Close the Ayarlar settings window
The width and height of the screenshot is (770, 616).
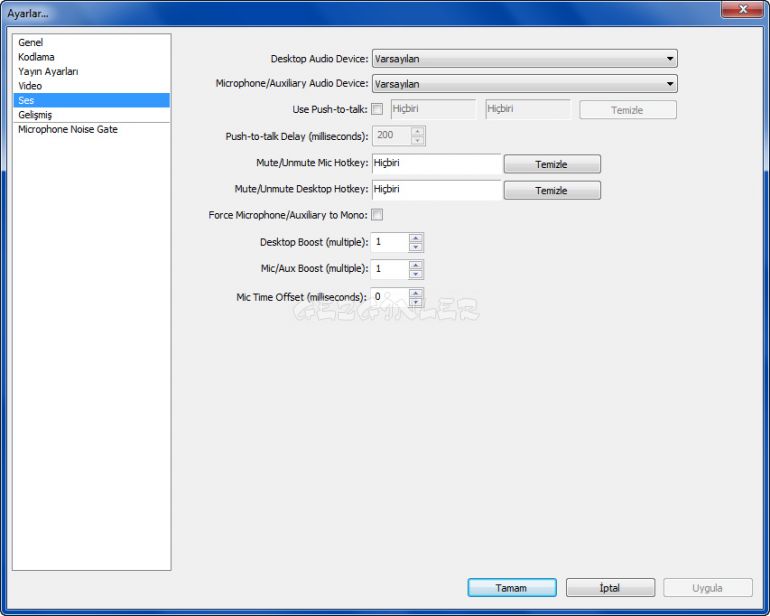point(741,9)
